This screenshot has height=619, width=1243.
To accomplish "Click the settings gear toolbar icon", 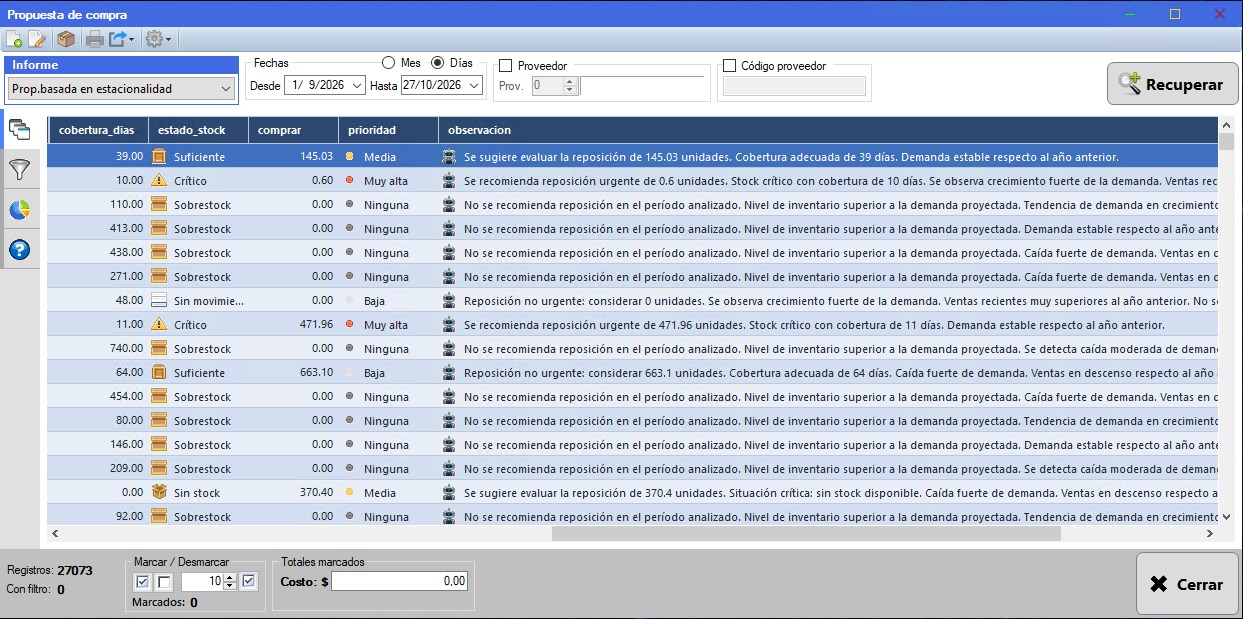I will pos(154,39).
